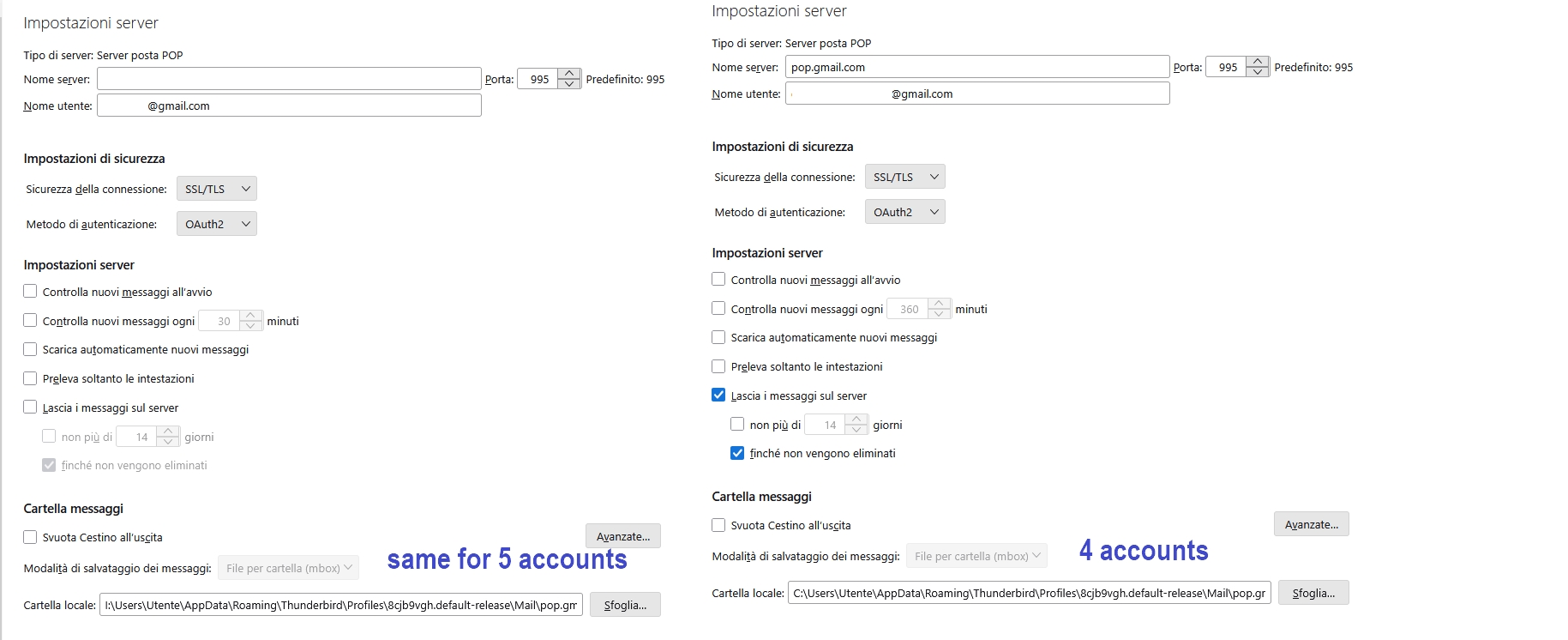Open SSL/TLS dropdown in the 4 accounts panel

pos(904,177)
